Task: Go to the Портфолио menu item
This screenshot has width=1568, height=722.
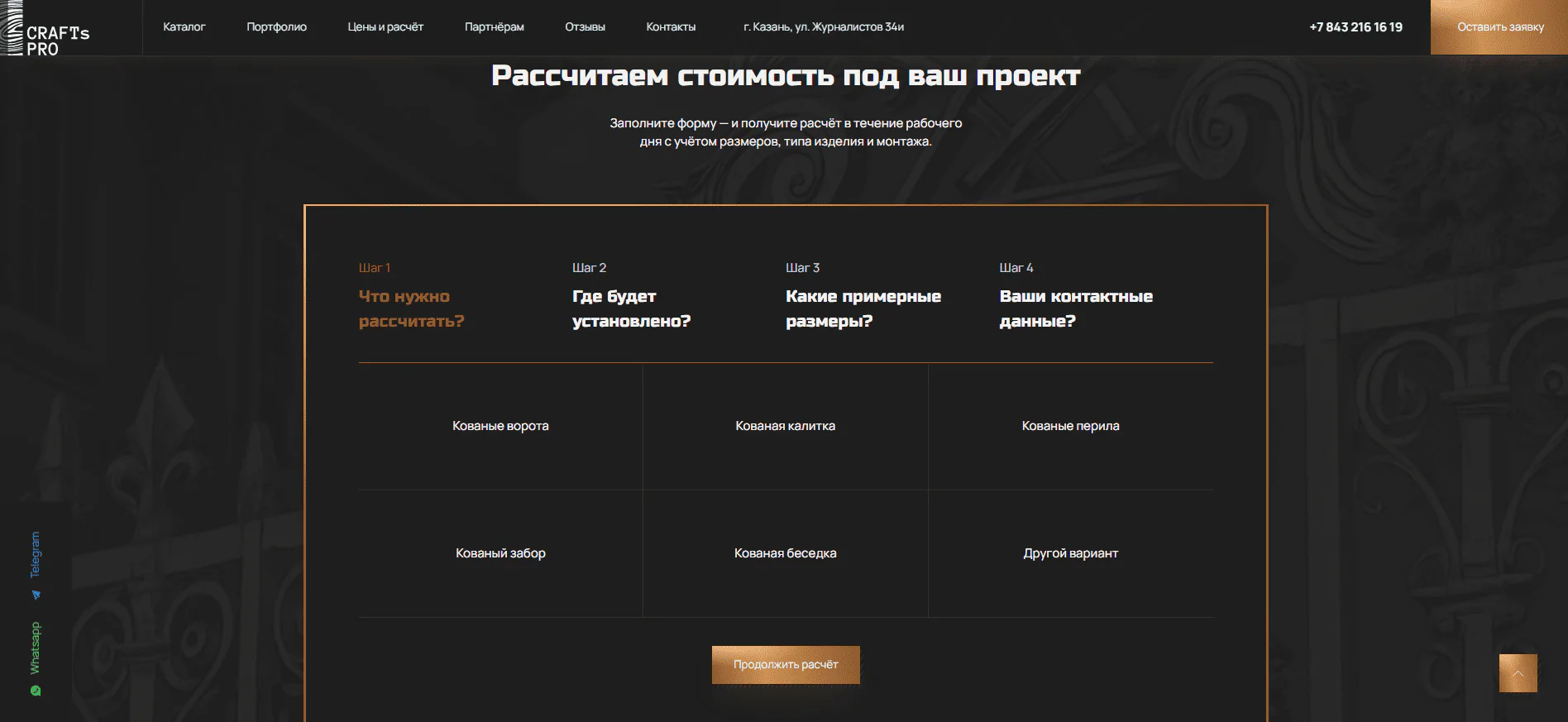Action: click(x=276, y=27)
